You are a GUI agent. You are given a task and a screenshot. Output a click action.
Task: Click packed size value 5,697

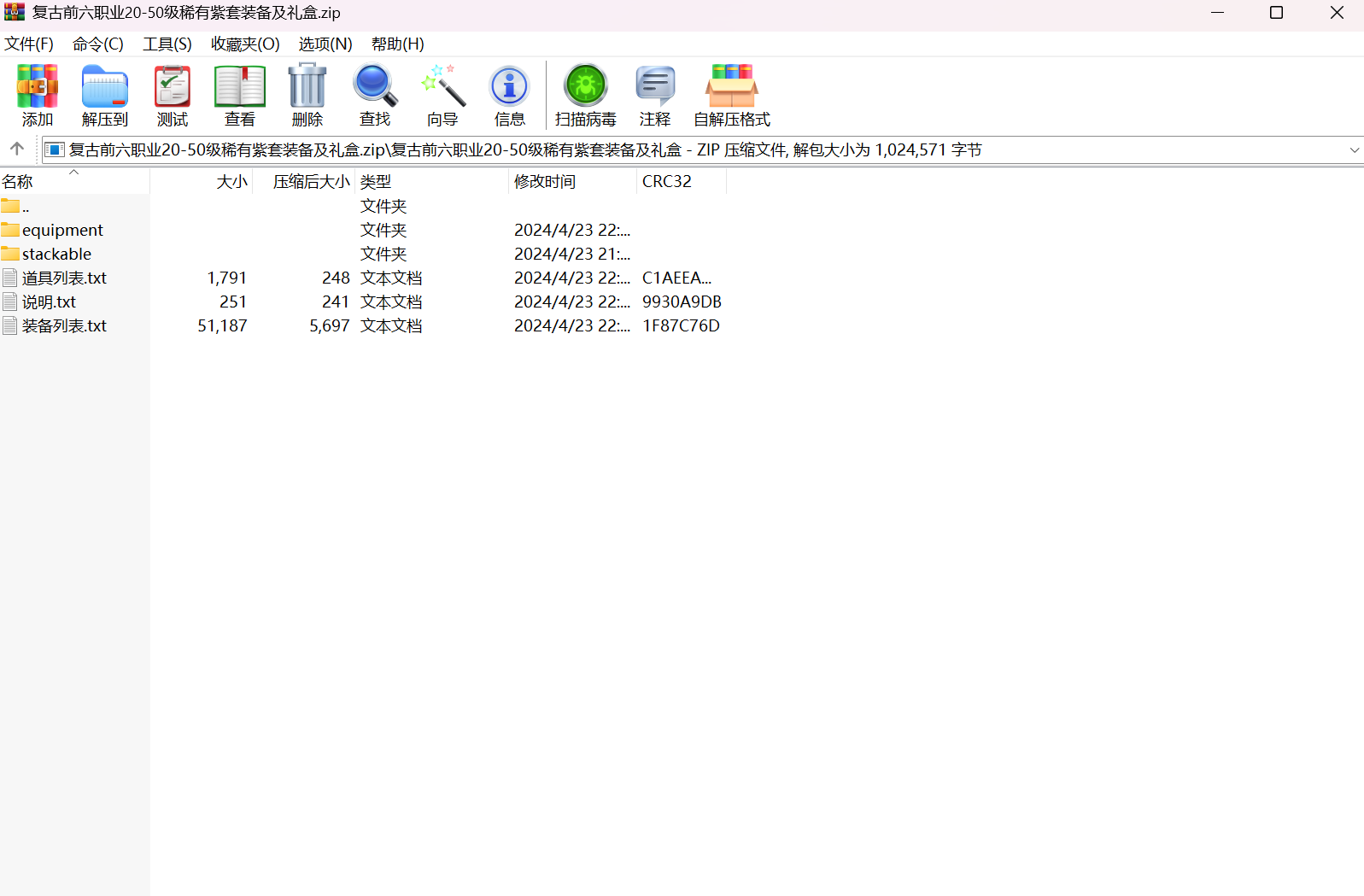pos(330,325)
